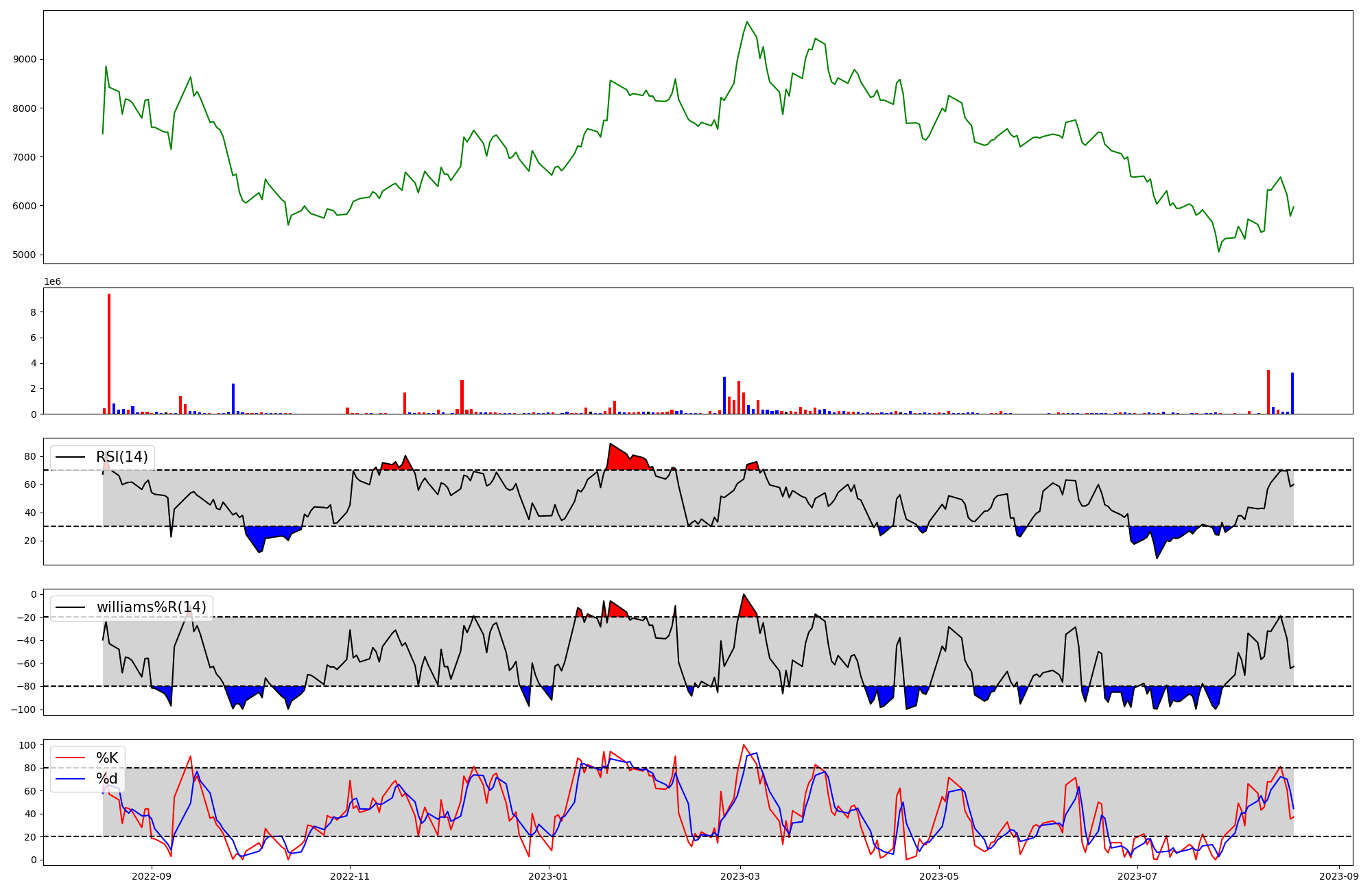The height and width of the screenshot is (892, 1372).
Task: Click the 2023-07 date tick label
Action: click(x=1137, y=876)
